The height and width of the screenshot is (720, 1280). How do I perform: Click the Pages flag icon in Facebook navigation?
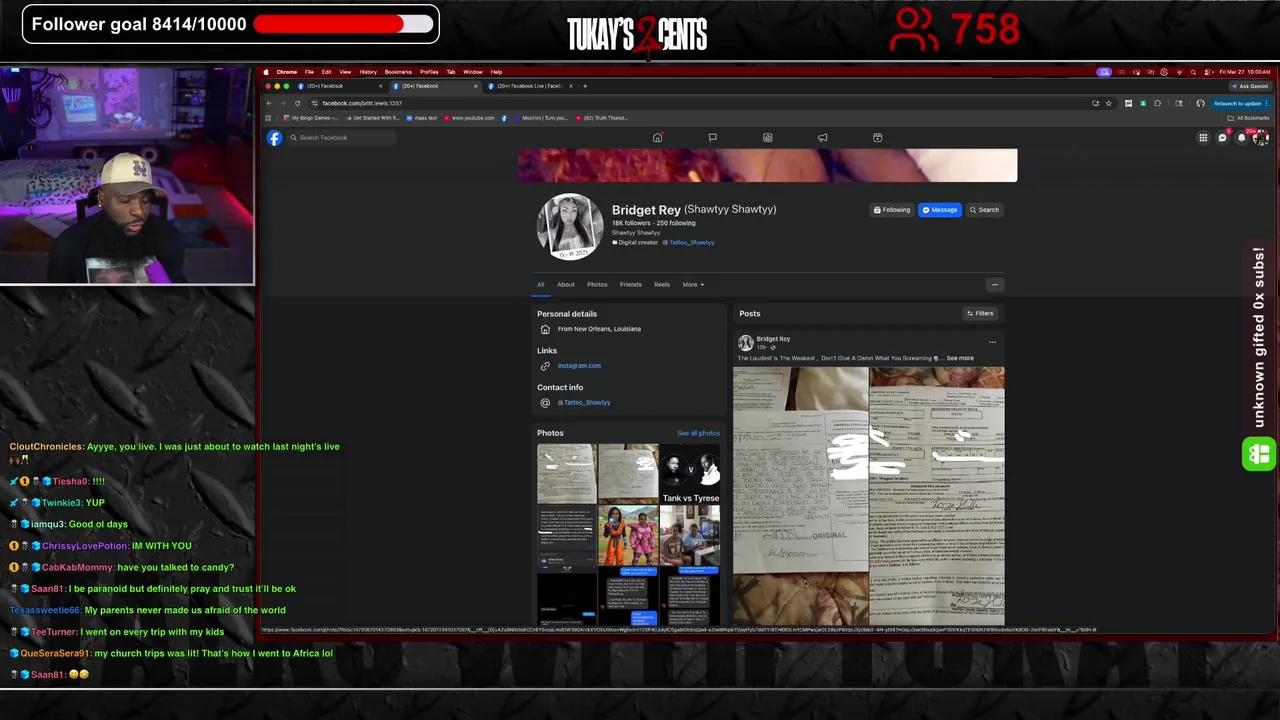[x=712, y=138]
